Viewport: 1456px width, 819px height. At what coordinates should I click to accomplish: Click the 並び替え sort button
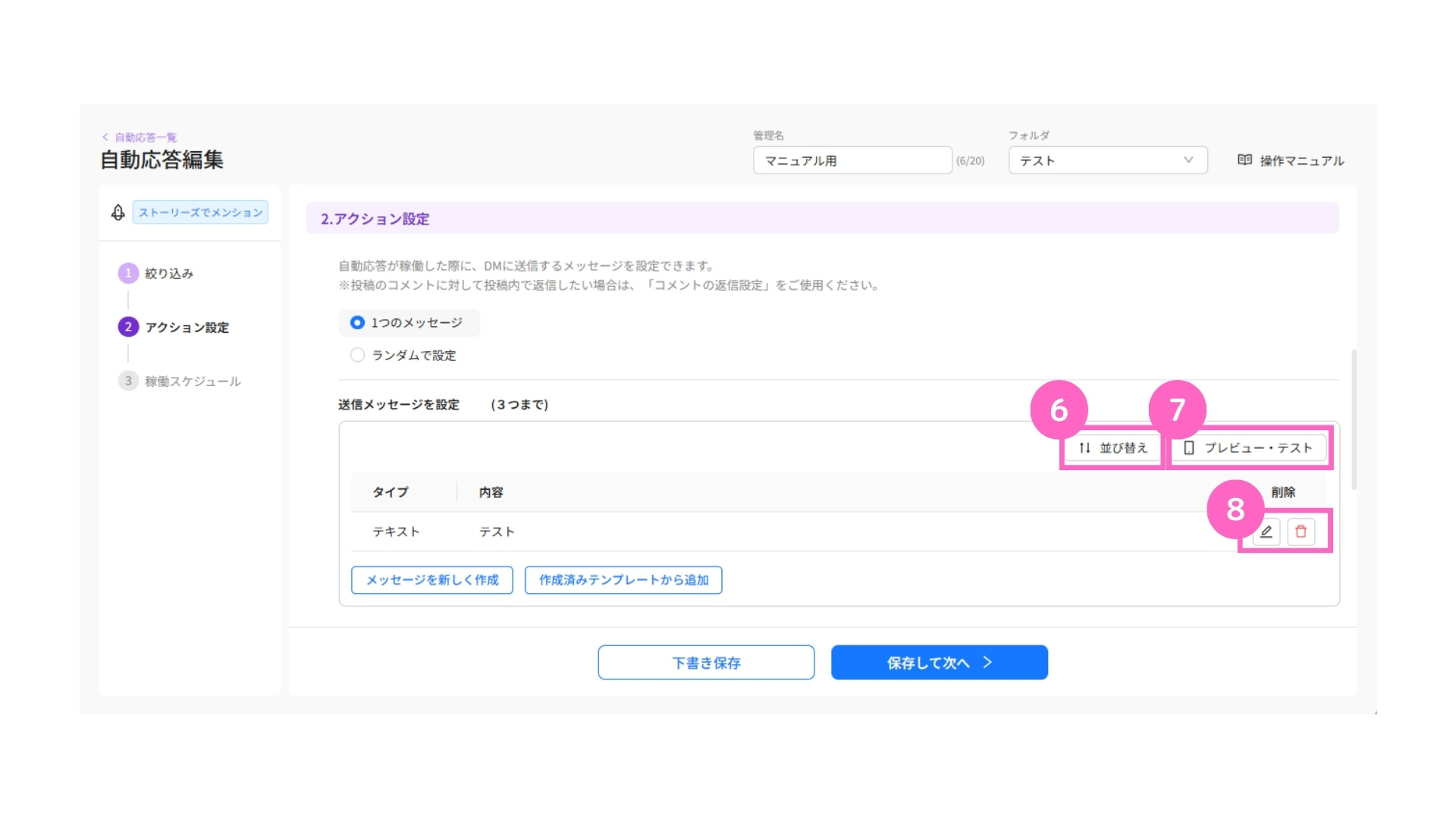[1112, 448]
